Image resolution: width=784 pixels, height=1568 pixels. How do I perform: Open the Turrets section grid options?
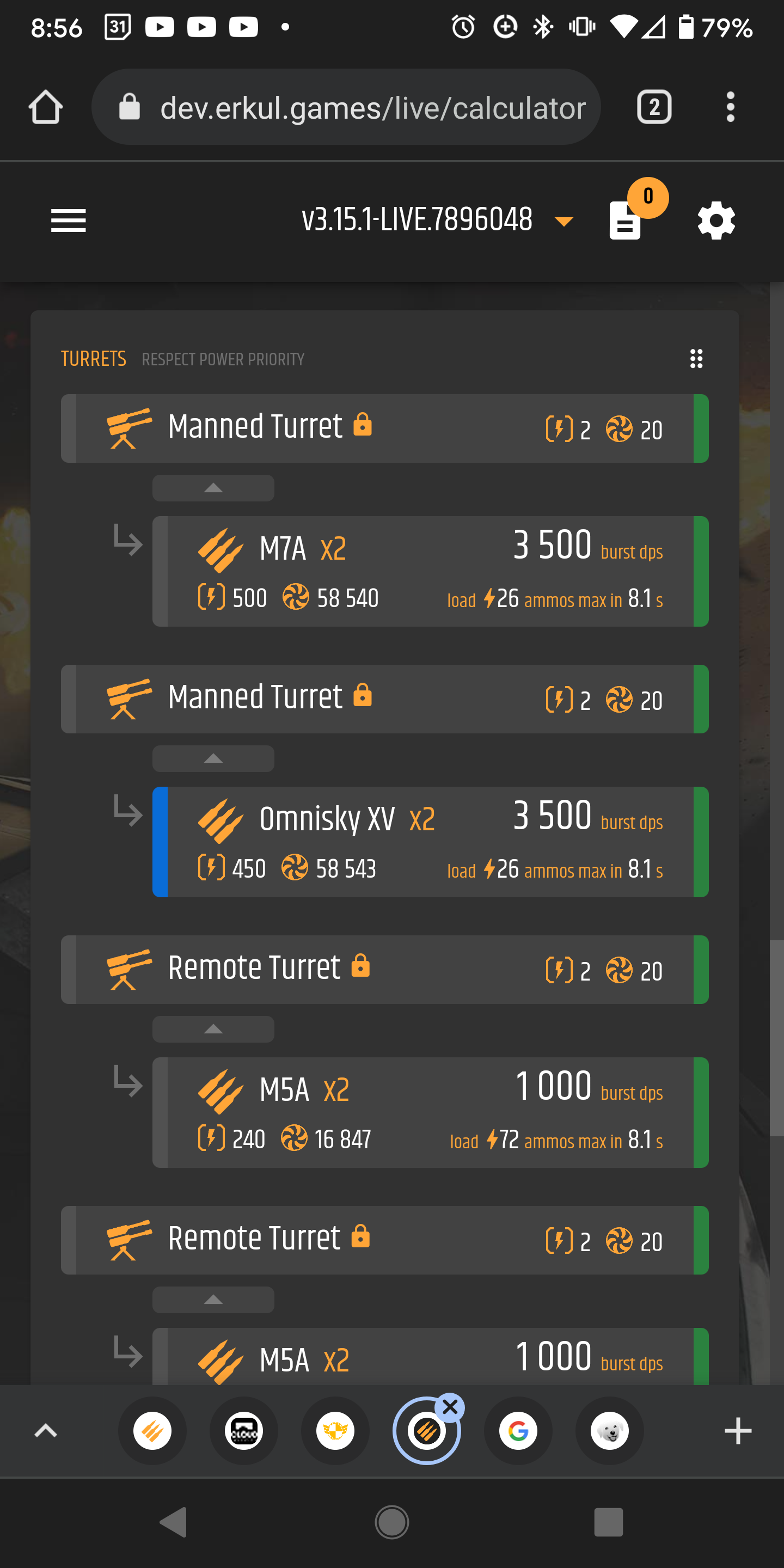pos(696,359)
